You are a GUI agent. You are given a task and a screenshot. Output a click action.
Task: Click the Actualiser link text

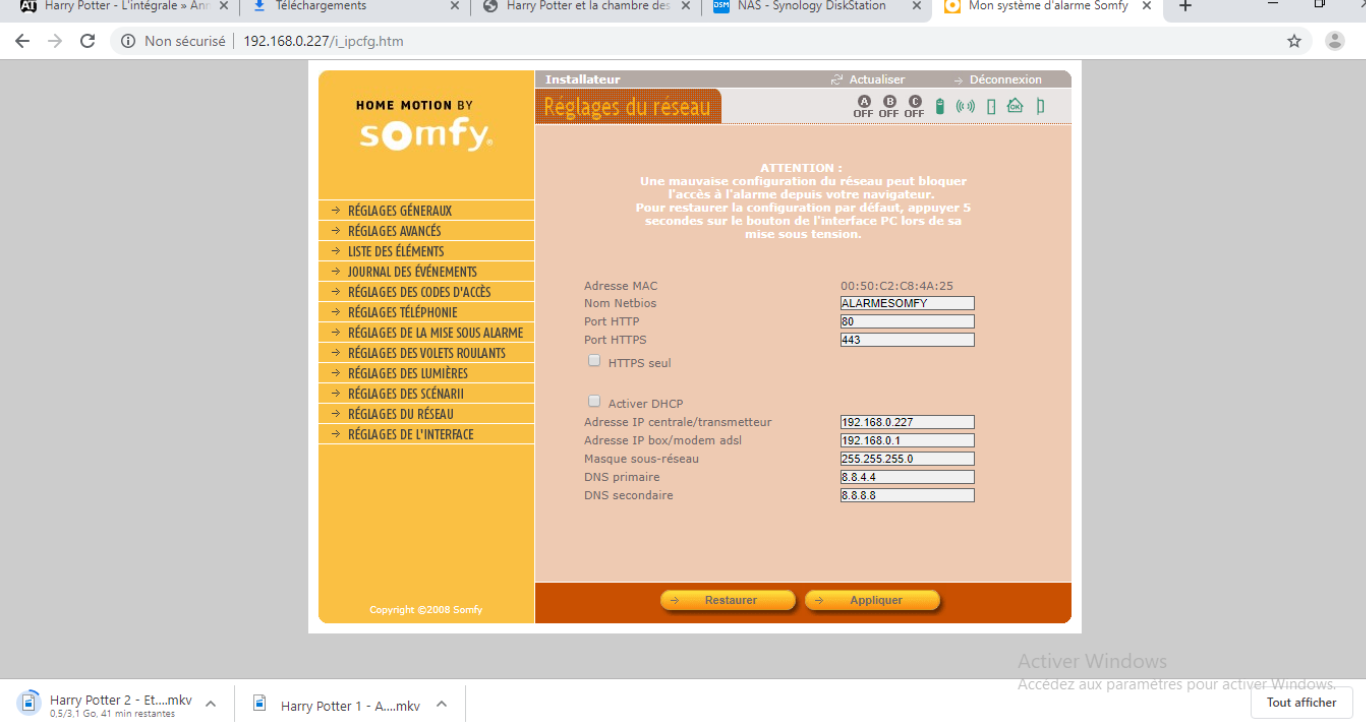(877, 80)
